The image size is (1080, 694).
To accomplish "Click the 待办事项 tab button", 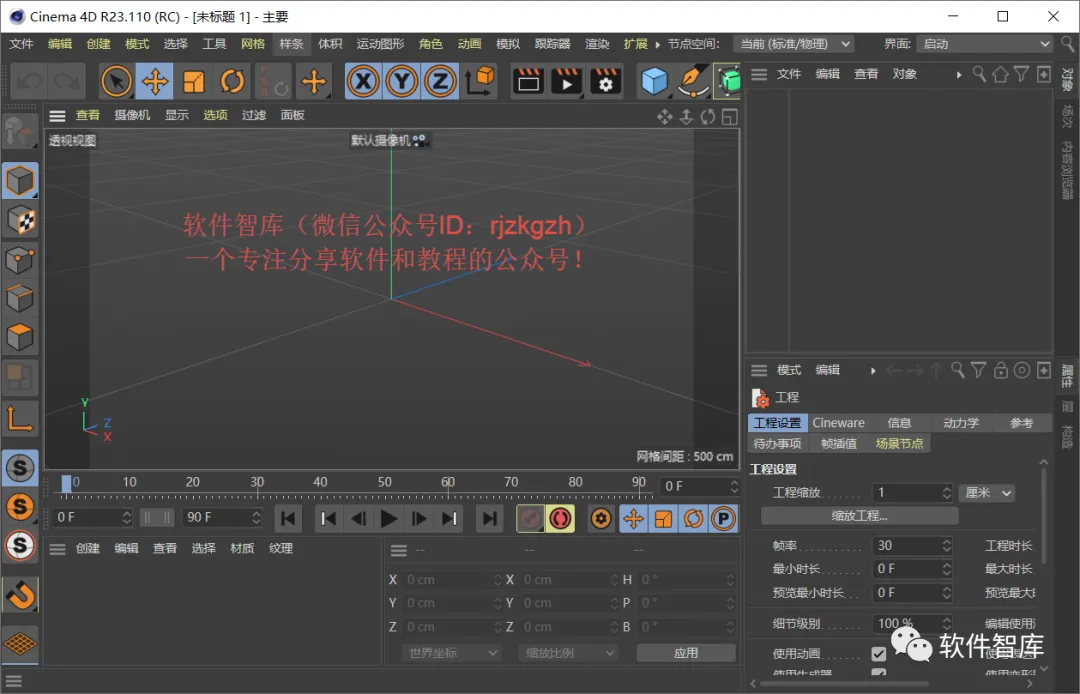I will click(x=778, y=443).
